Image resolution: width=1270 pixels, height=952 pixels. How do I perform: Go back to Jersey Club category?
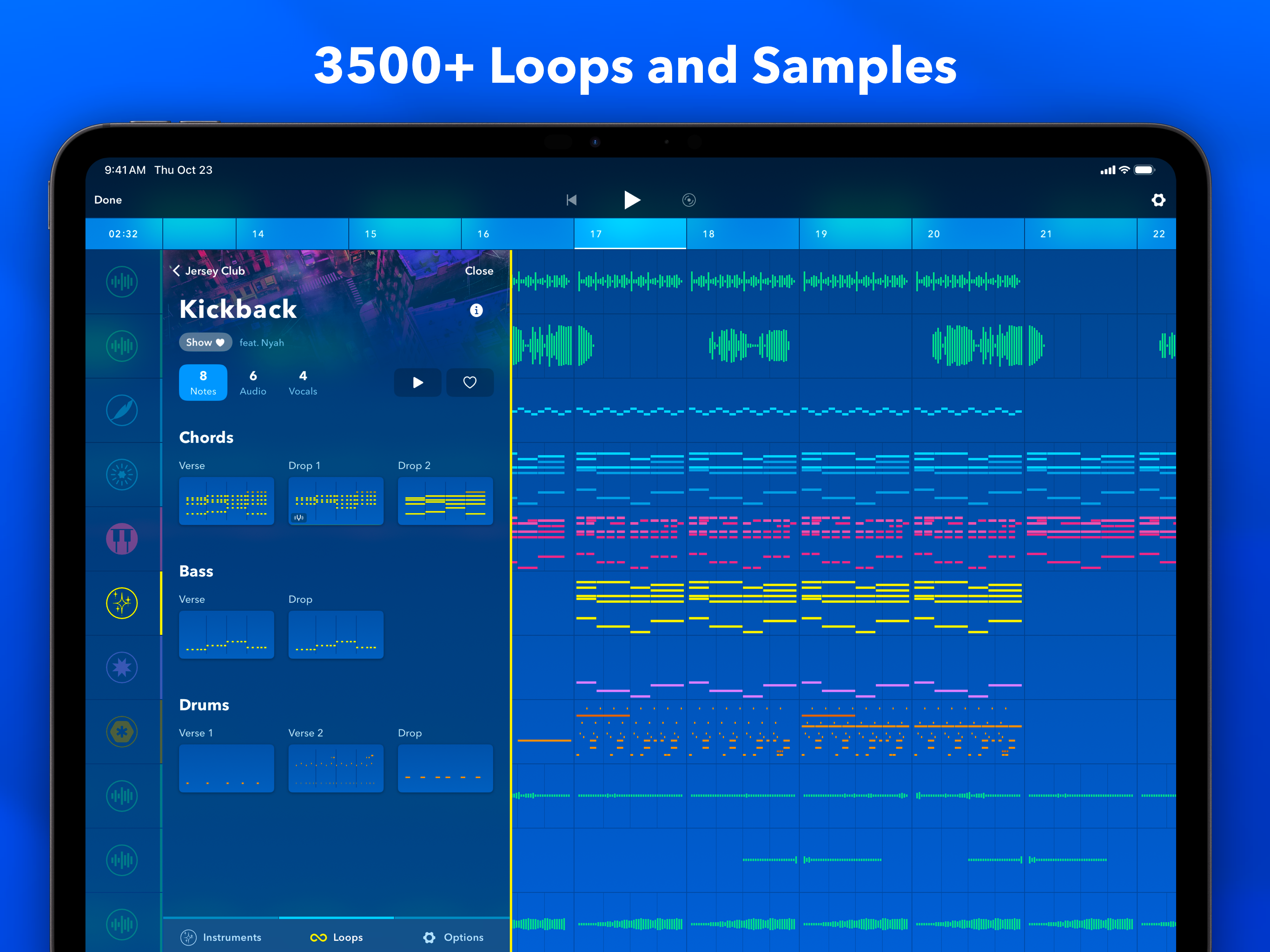click(208, 271)
